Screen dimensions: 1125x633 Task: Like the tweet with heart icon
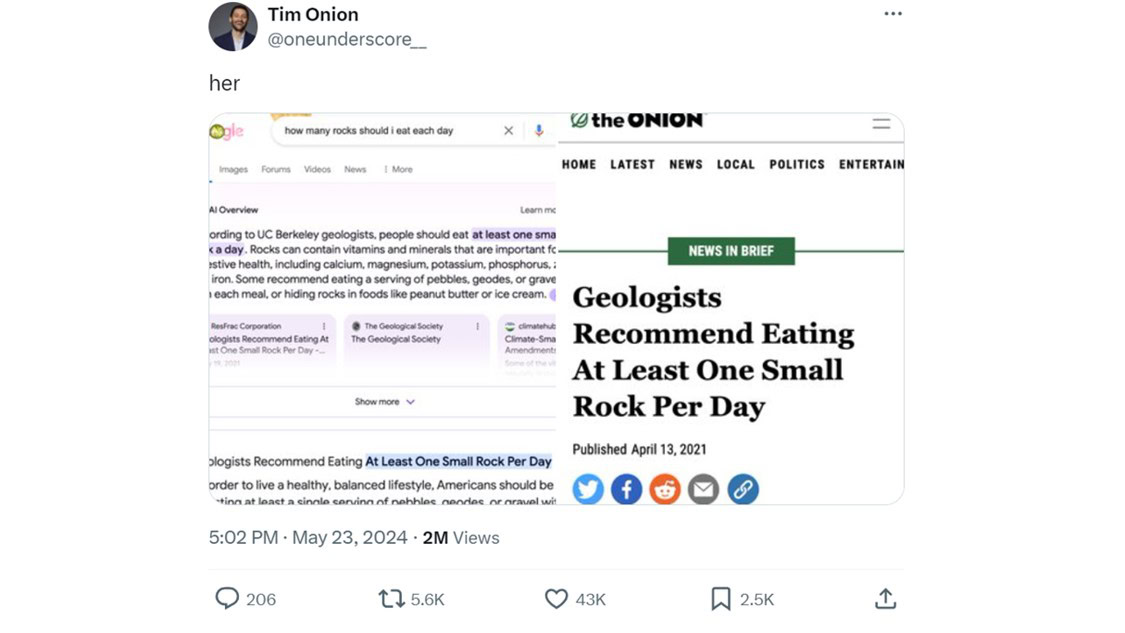(x=556, y=599)
